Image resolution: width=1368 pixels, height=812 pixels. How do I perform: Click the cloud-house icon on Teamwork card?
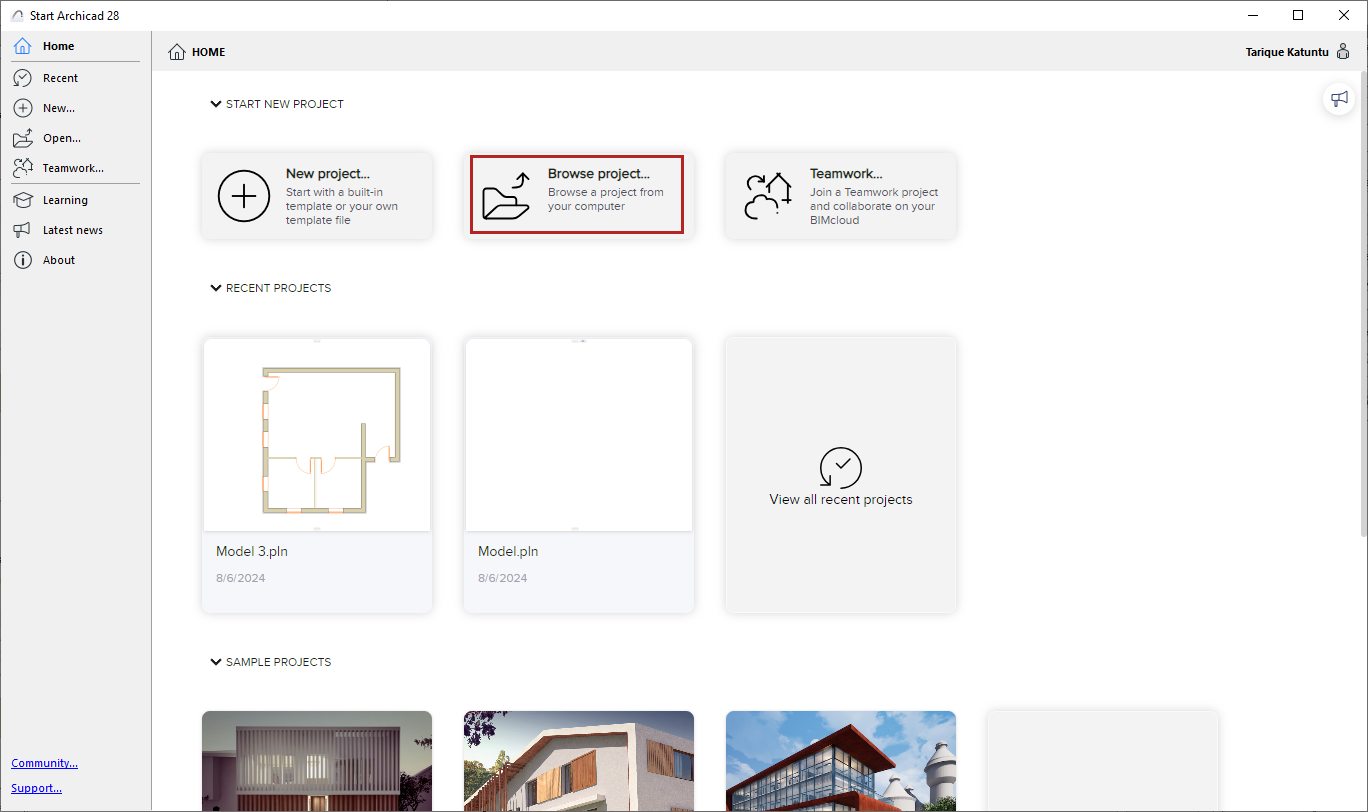point(768,195)
